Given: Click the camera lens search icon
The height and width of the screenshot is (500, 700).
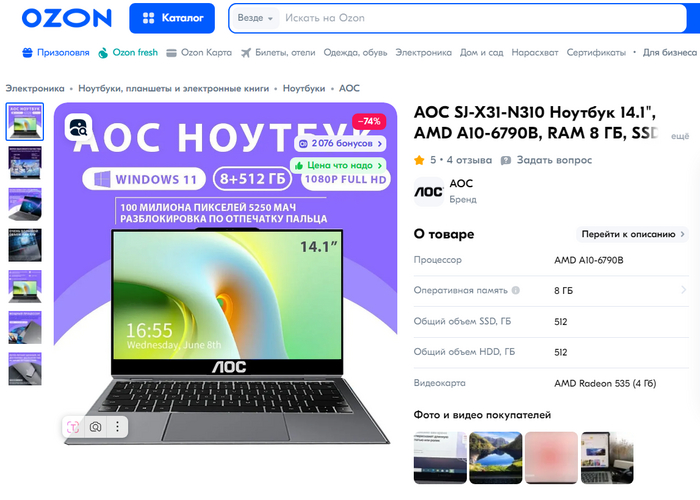Looking at the screenshot, I should pyautogui.click(x=95, y=427).
